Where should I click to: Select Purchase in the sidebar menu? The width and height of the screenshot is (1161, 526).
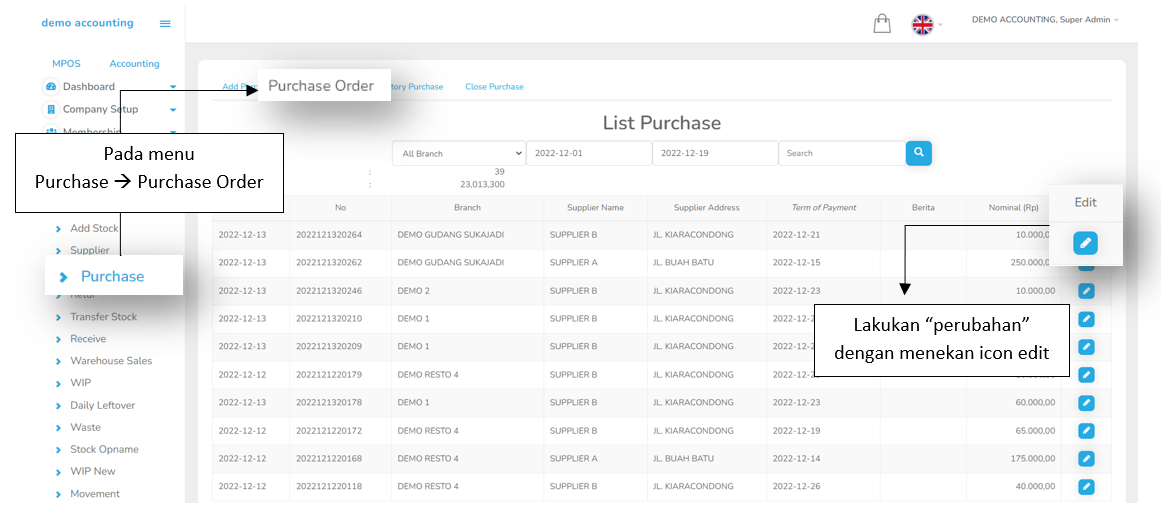112,276
